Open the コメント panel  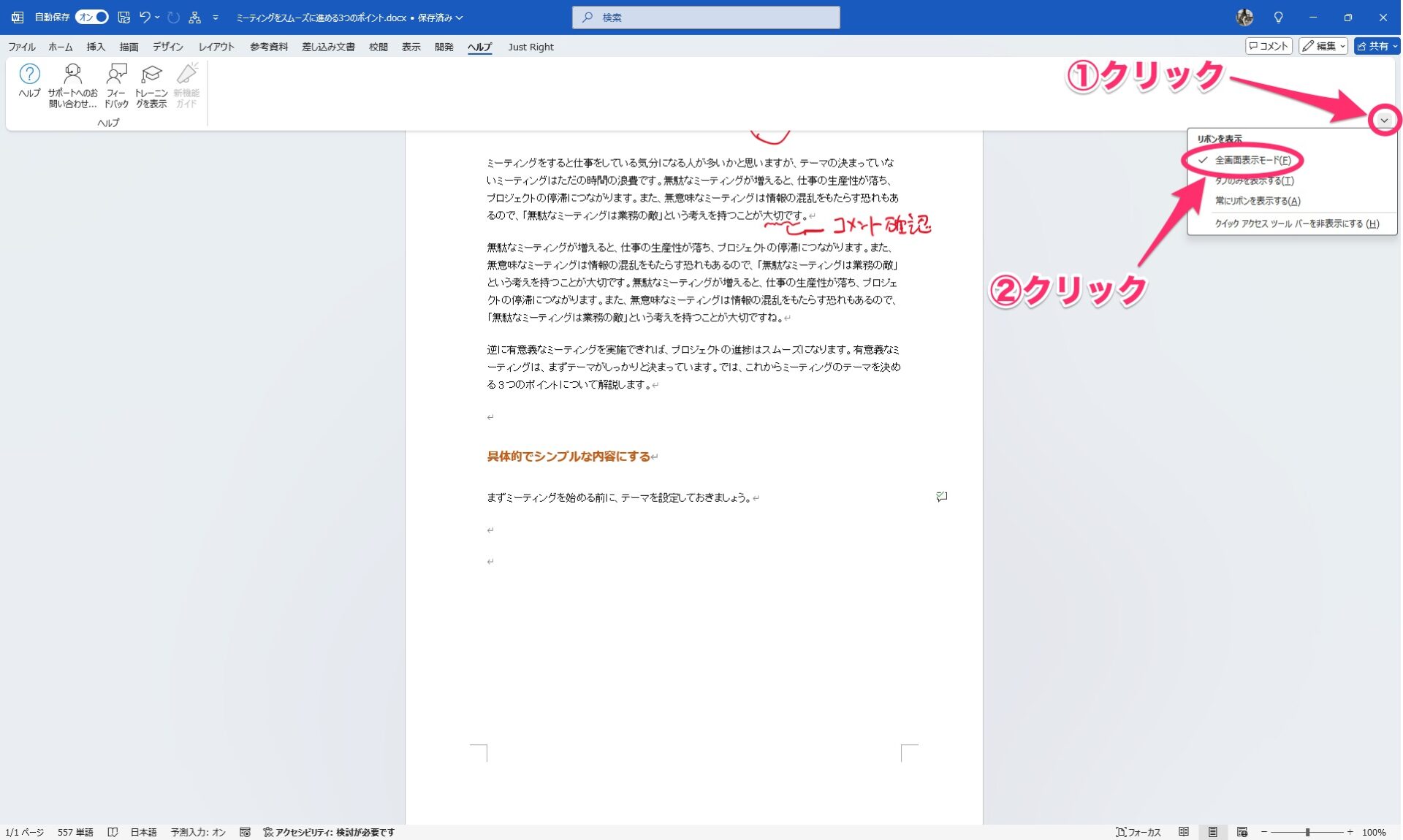(x=1269, y=45)
